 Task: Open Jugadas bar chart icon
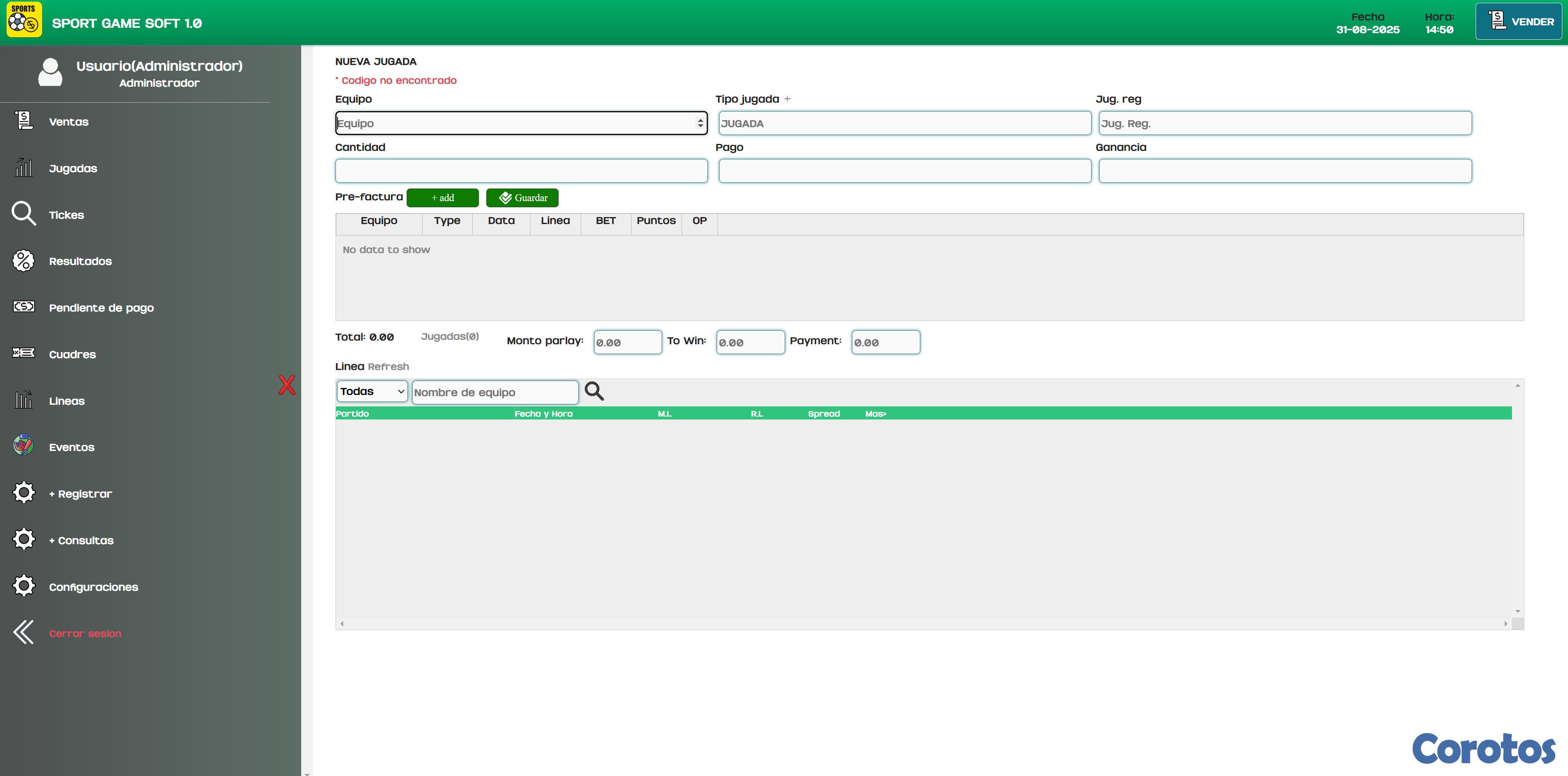(24, 168)
